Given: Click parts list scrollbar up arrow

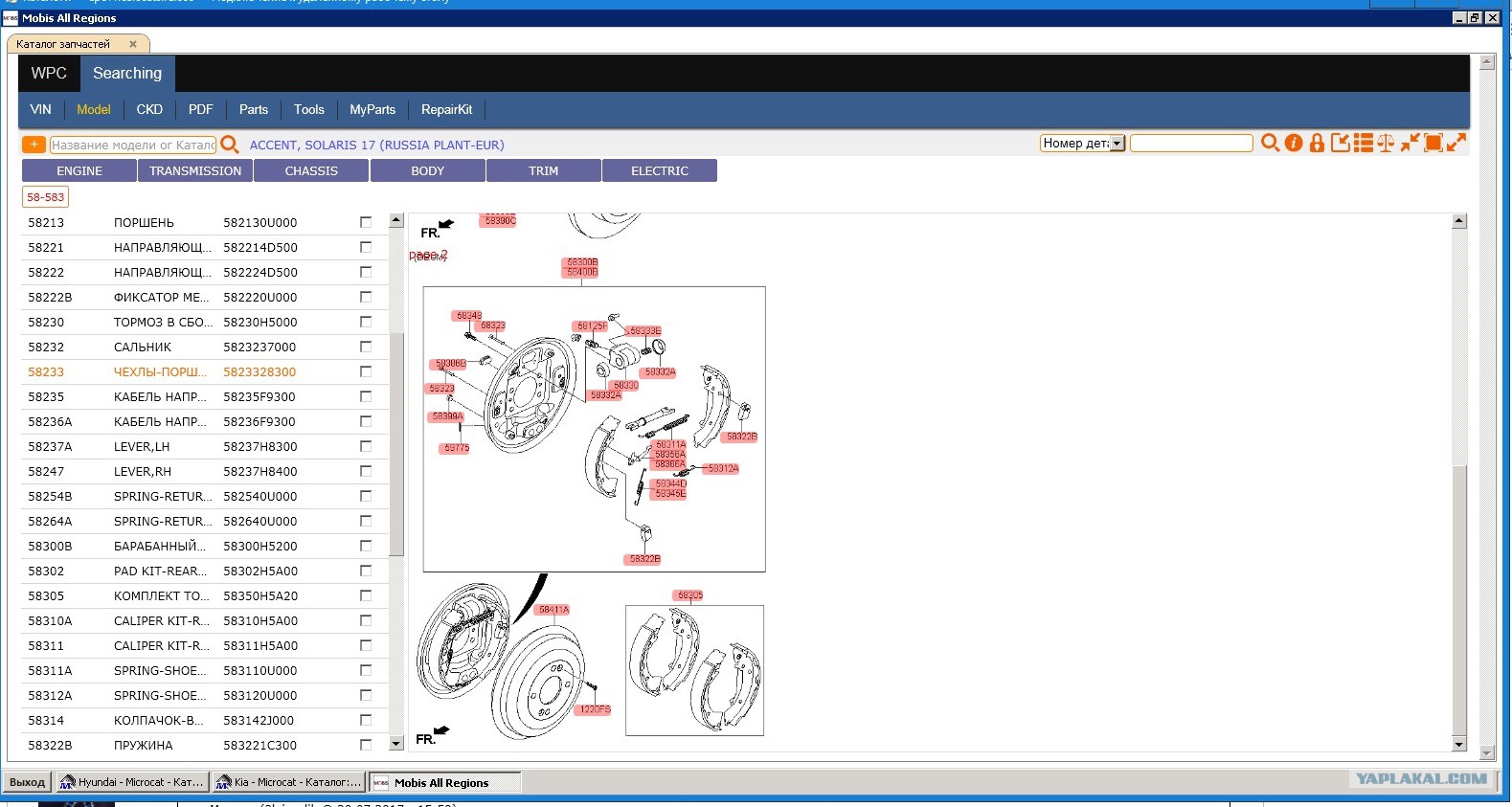Looking at the screenshot, I should [396, 221].
